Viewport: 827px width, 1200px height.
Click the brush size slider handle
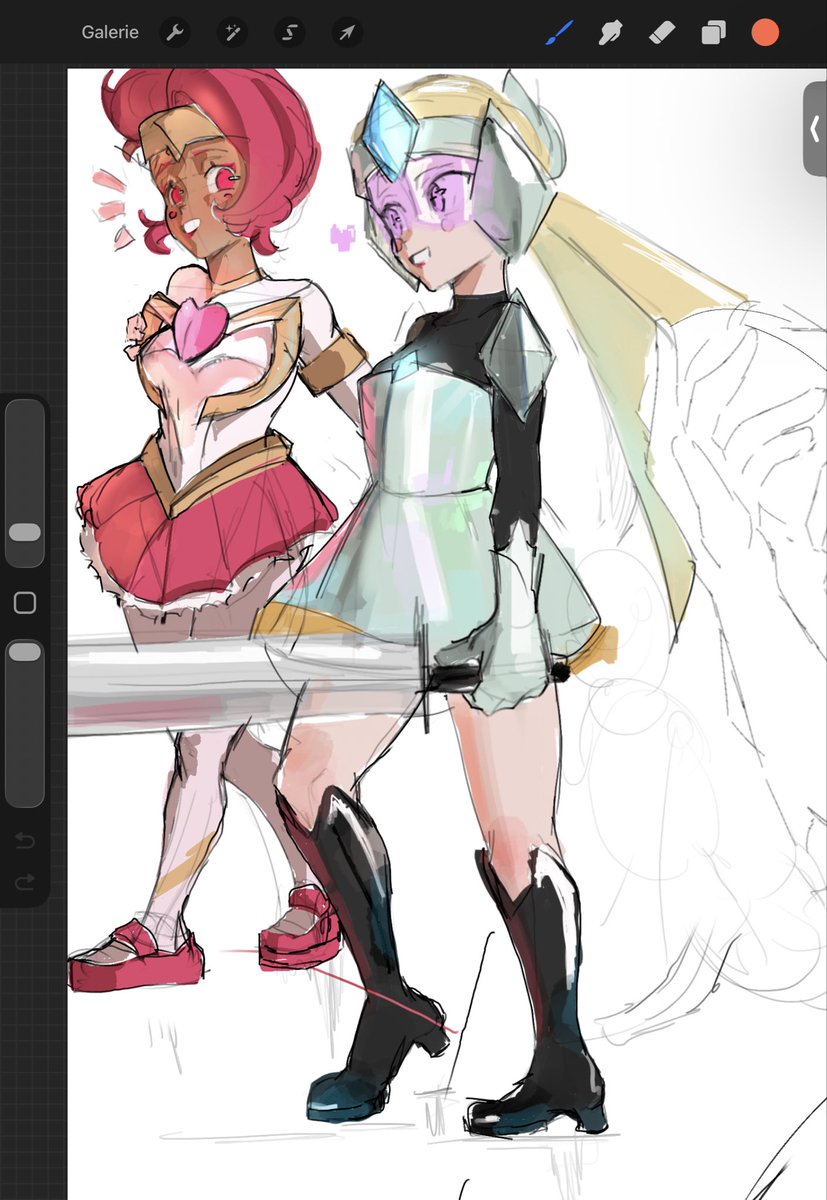coord(25,532)
